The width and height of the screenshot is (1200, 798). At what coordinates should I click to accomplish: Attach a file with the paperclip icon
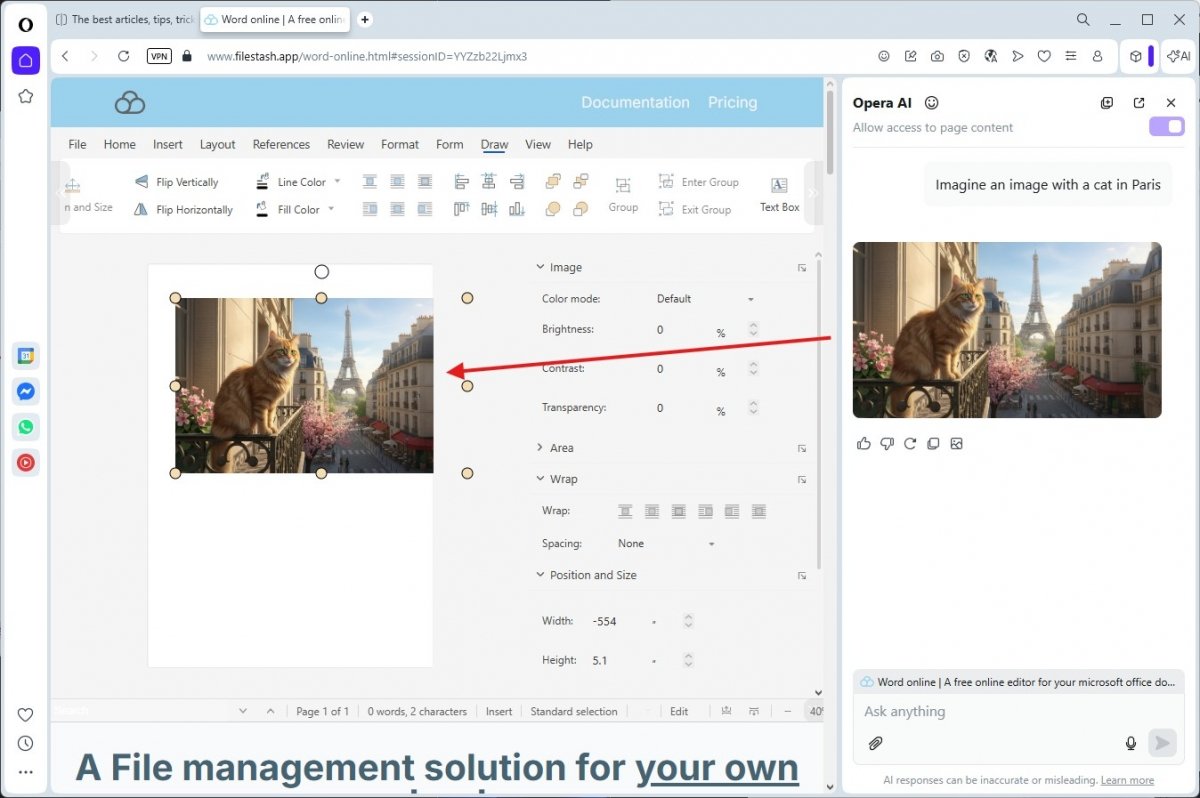coord(875,743)
